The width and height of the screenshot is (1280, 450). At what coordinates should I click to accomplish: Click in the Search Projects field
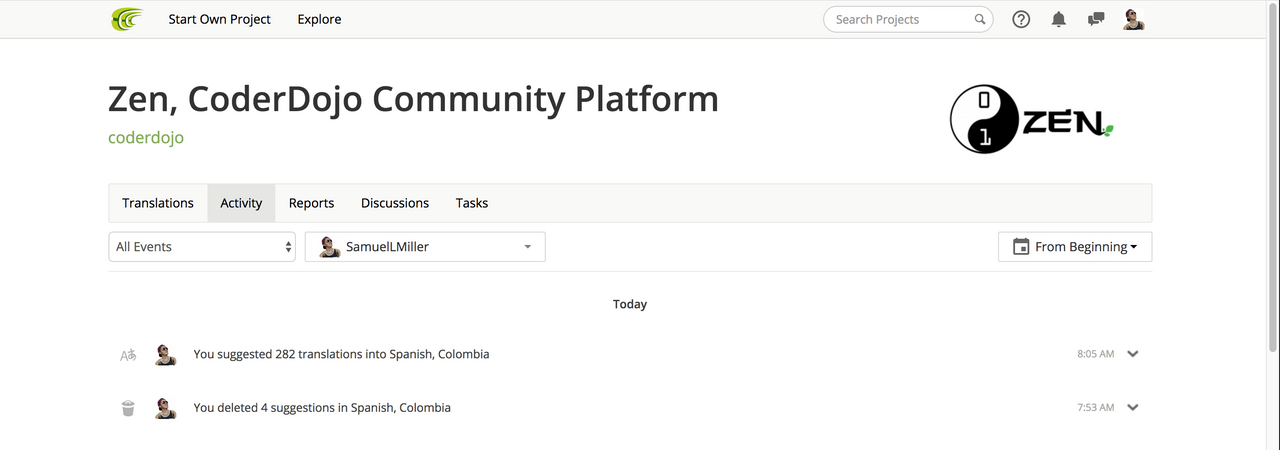(908, 19)
